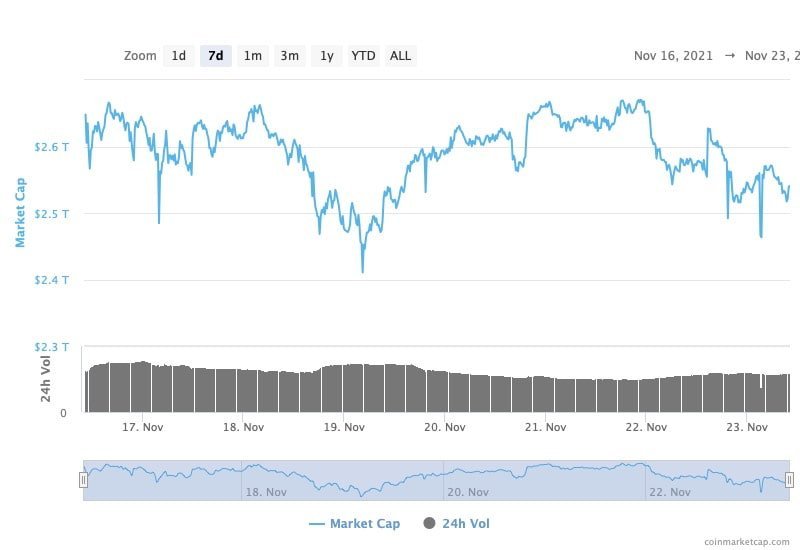Click the 24h Vol legend gray dot
The image size is (800, 550).
[x=430, y=523]
